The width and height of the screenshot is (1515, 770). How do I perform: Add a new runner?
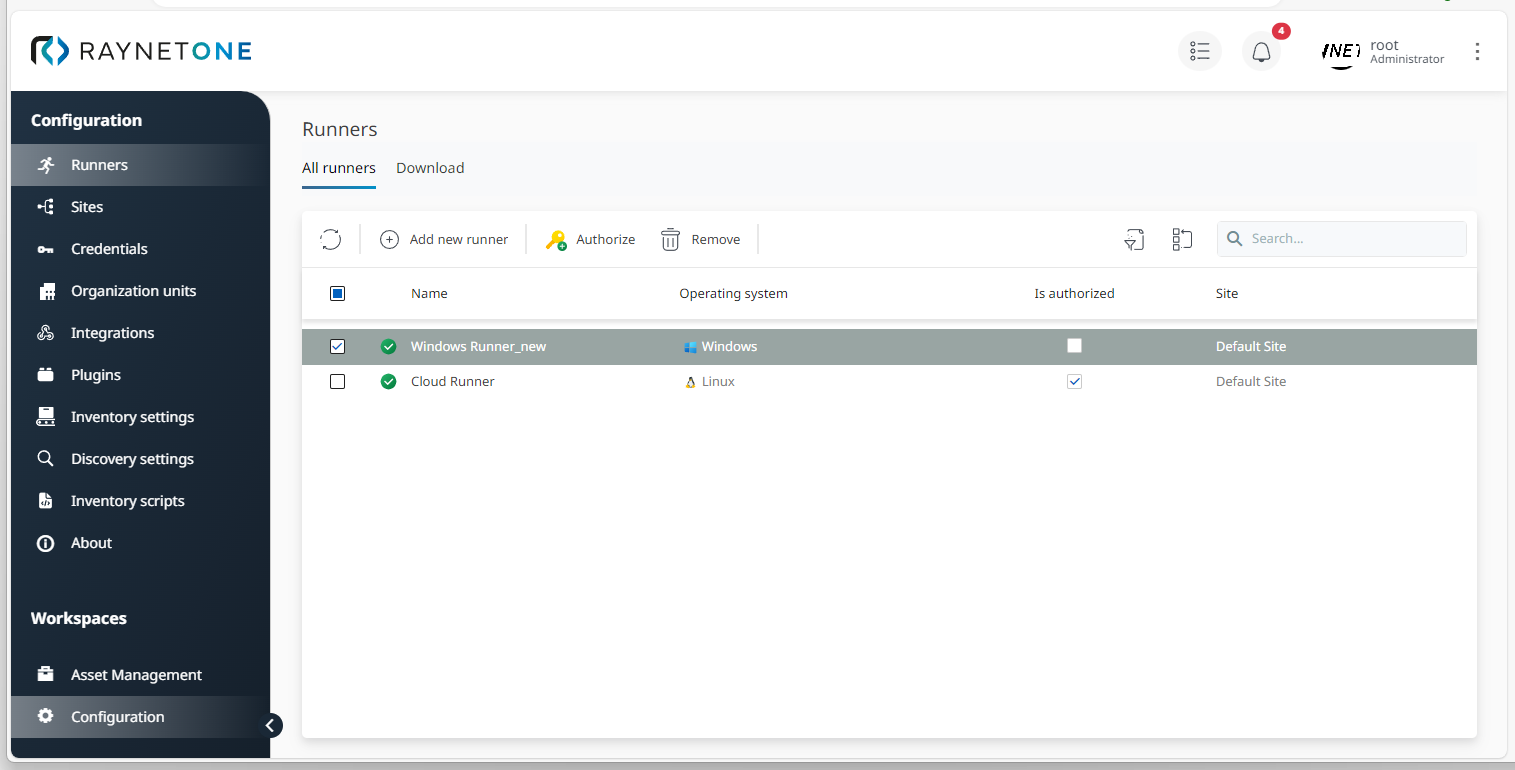pyautogui.click(x=444, y=239)
